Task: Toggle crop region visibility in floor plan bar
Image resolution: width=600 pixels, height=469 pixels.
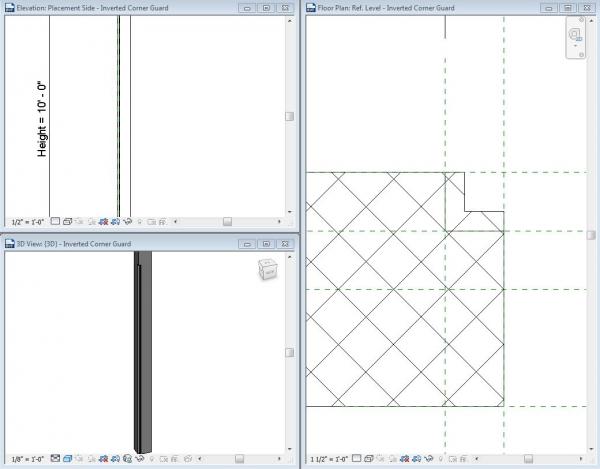Action: (417, 459)
